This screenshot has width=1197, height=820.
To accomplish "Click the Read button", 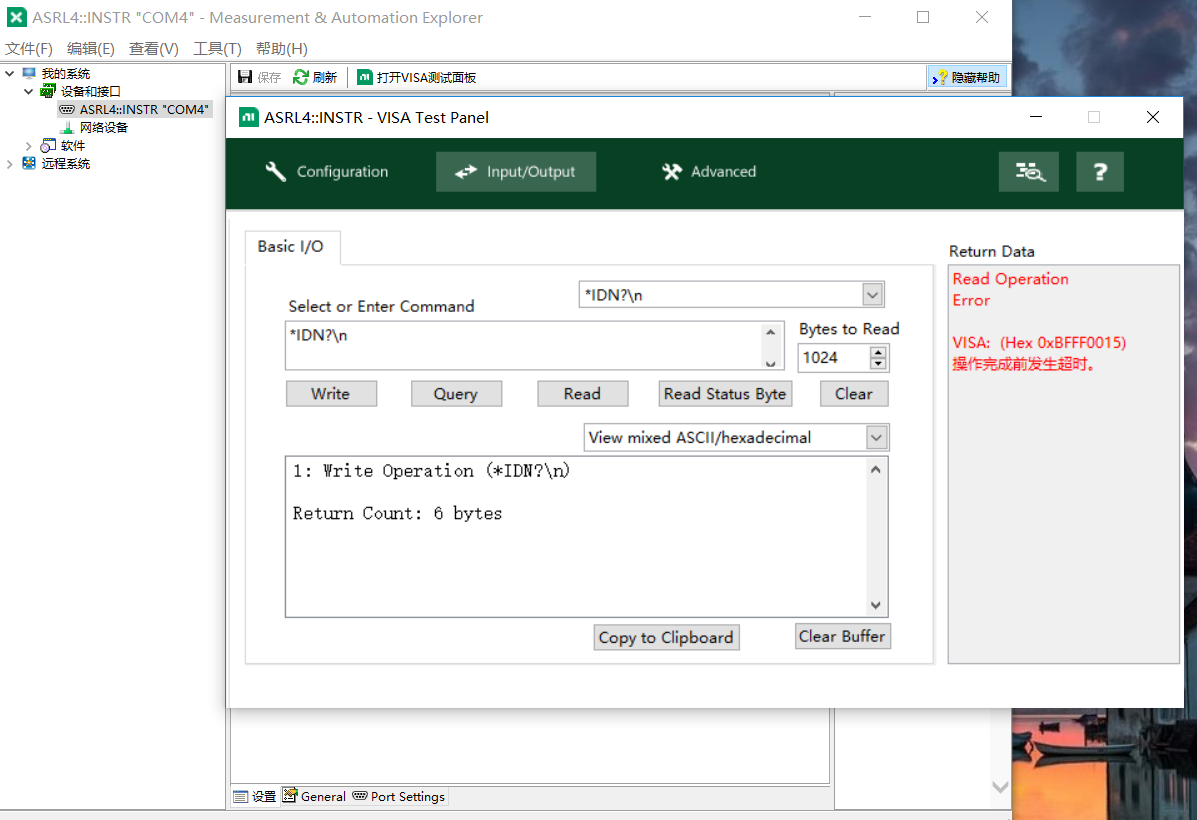I will 582,394.
